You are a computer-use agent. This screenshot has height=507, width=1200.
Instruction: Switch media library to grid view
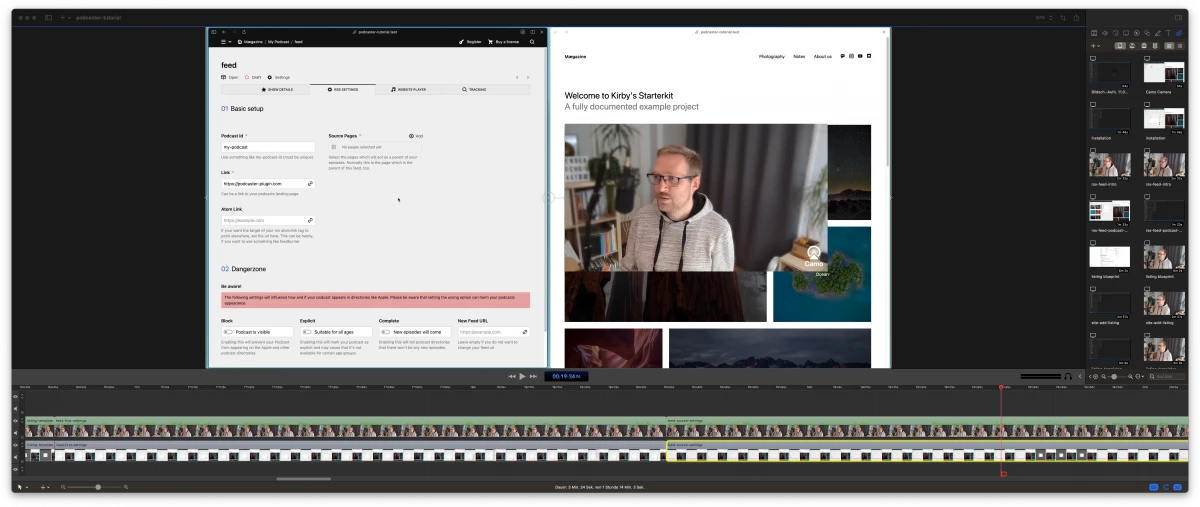1169,46
